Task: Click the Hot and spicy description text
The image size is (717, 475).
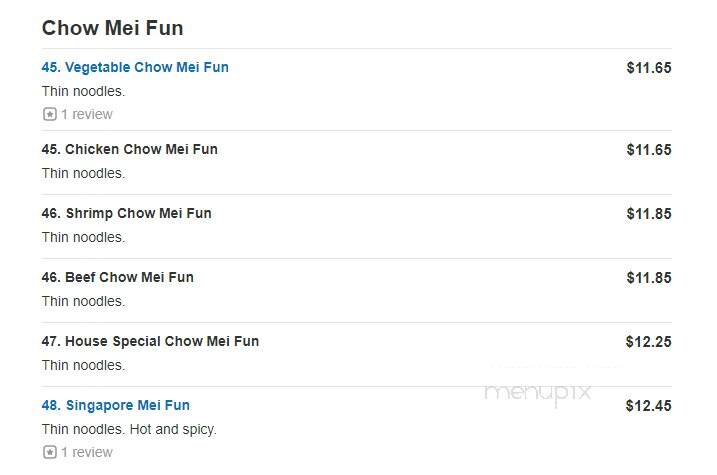Action: (x=173, y=429)
